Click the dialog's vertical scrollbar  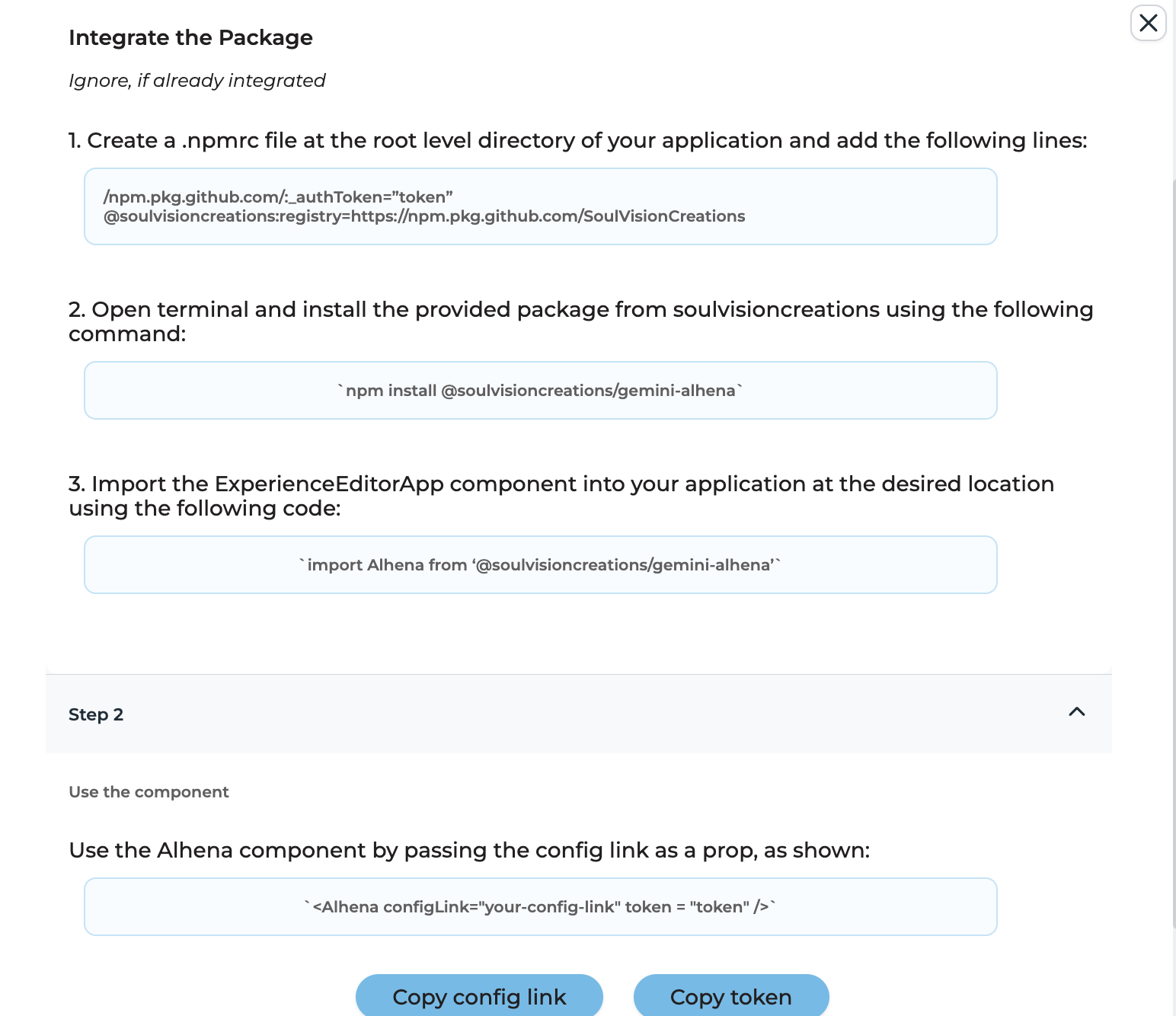[1173, 533]
